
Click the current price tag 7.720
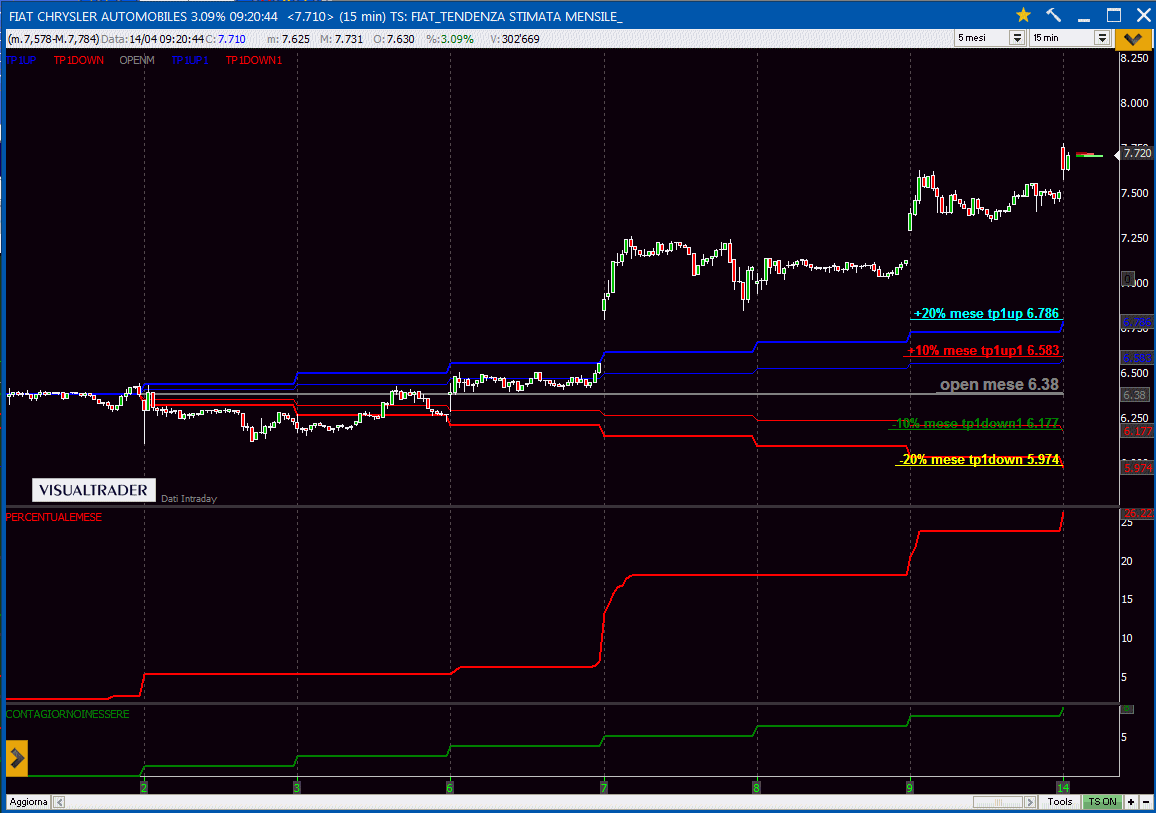pos(1137,153)
